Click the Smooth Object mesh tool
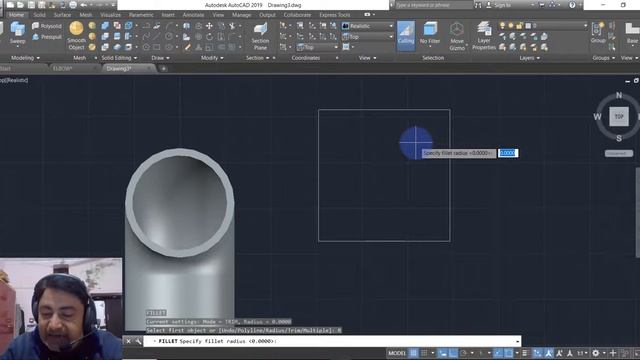This screenshot has height=360, width=640. click(x=76, y=36)
